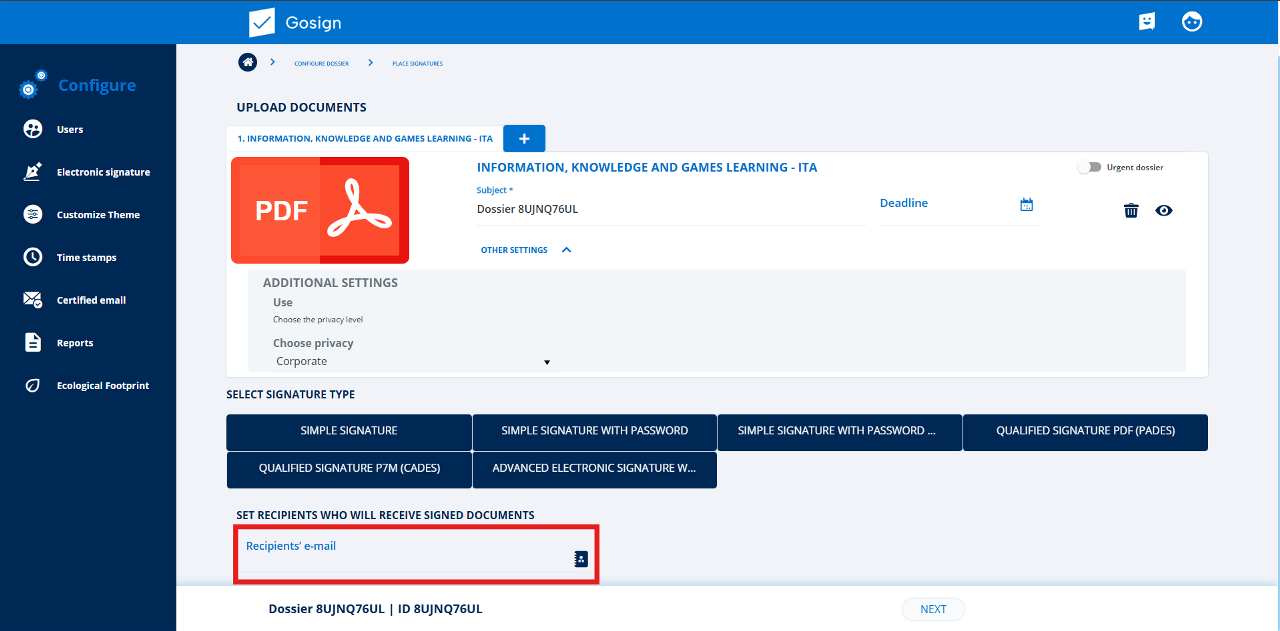Click the Recipients' e-mail field
This screenshot has width=1280, height=631.
(400, 560)
